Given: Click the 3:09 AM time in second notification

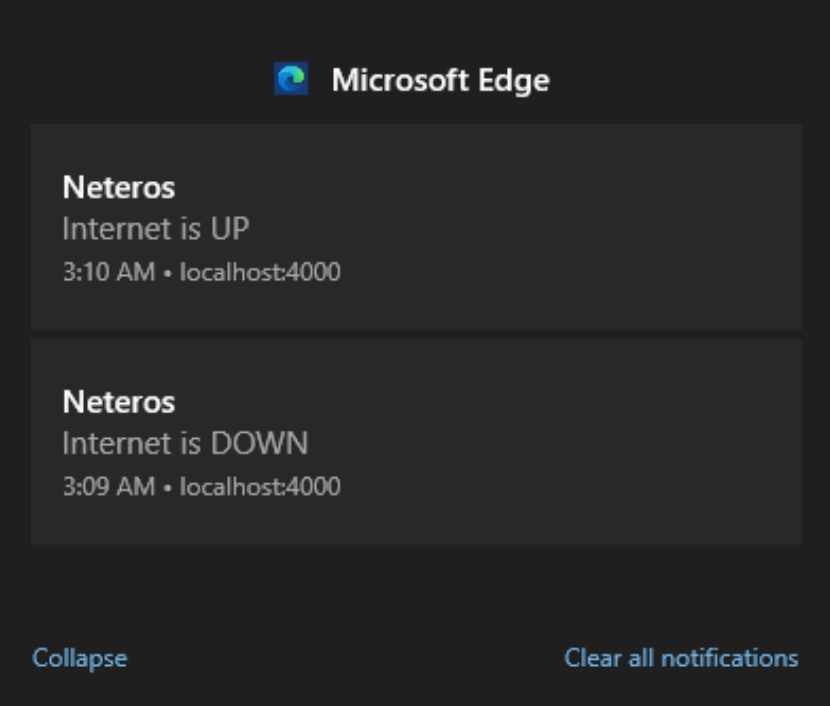Looking at the screenshot, I should point(109,486).
